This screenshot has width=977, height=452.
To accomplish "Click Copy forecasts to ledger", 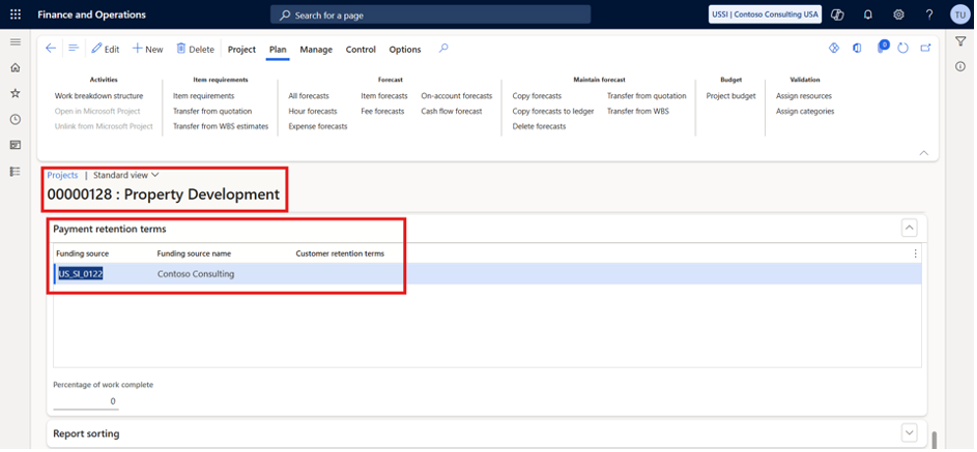I will click(553, 111).
